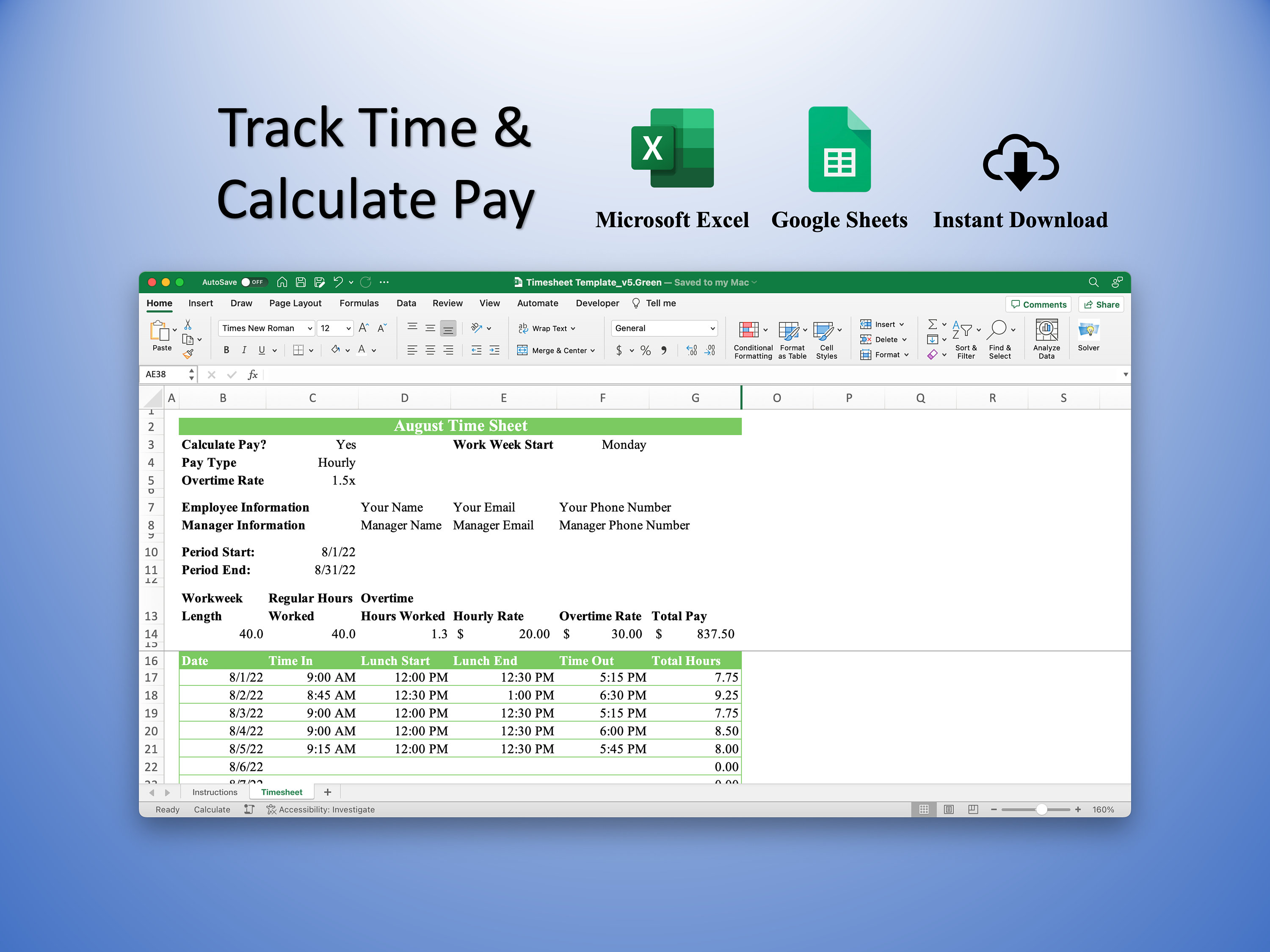This screenshot has width=1270, height=952.
Task: Expand the Sort & Filter dropdown
Action: coord(979,330)
